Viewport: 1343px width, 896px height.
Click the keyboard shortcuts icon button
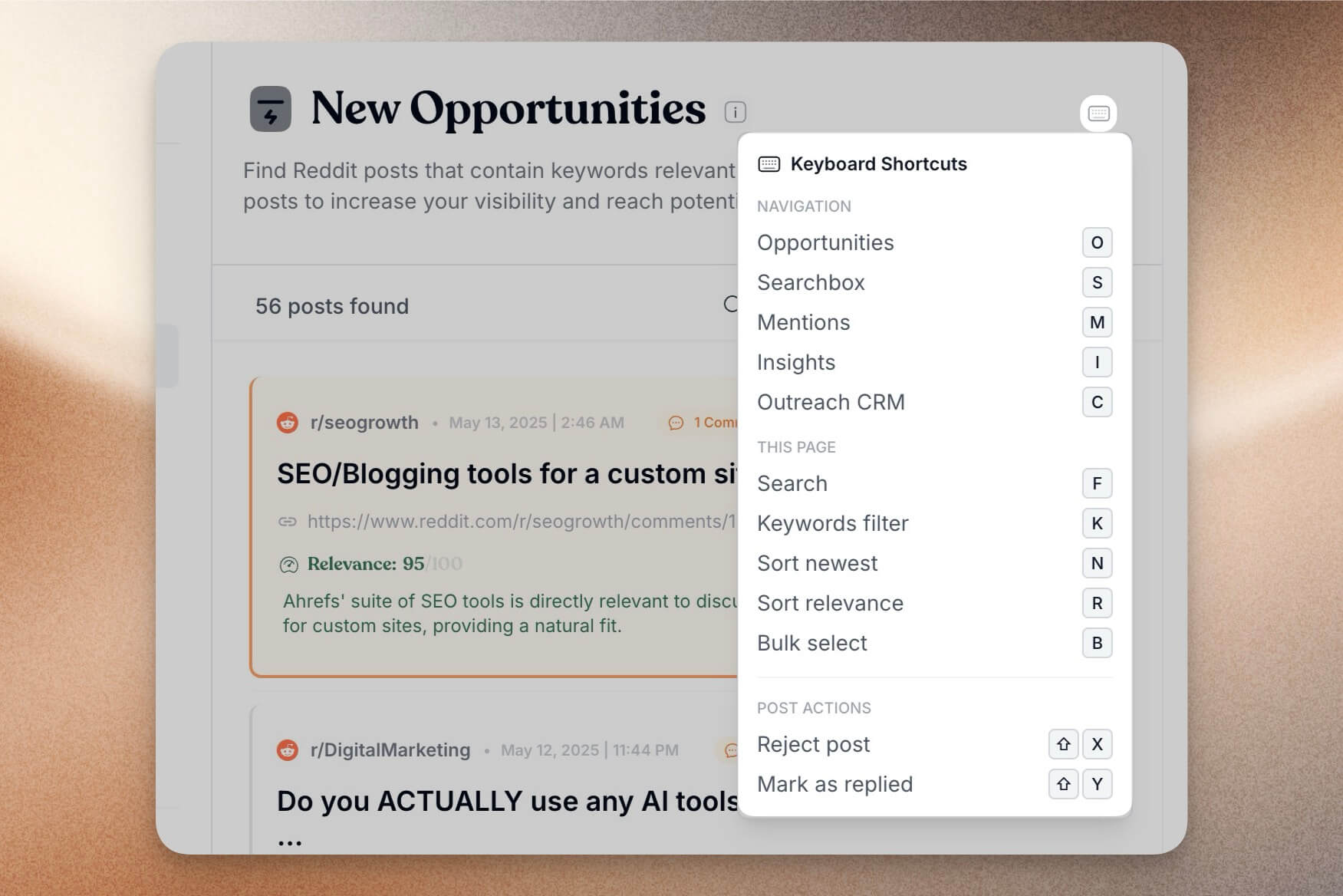[x=1098, y=114]
